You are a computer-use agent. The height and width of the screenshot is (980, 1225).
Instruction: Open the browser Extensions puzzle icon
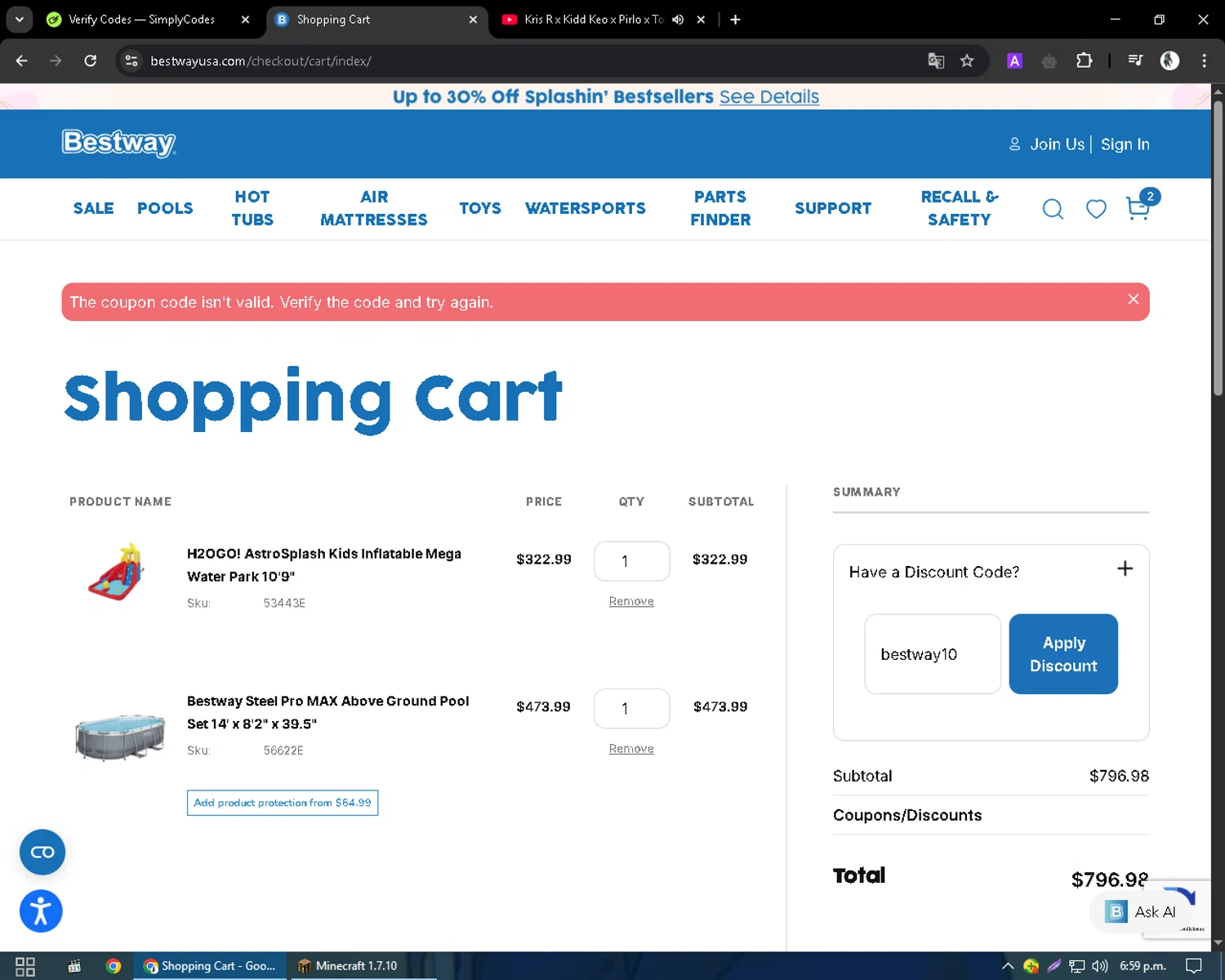click(1085, 61)
